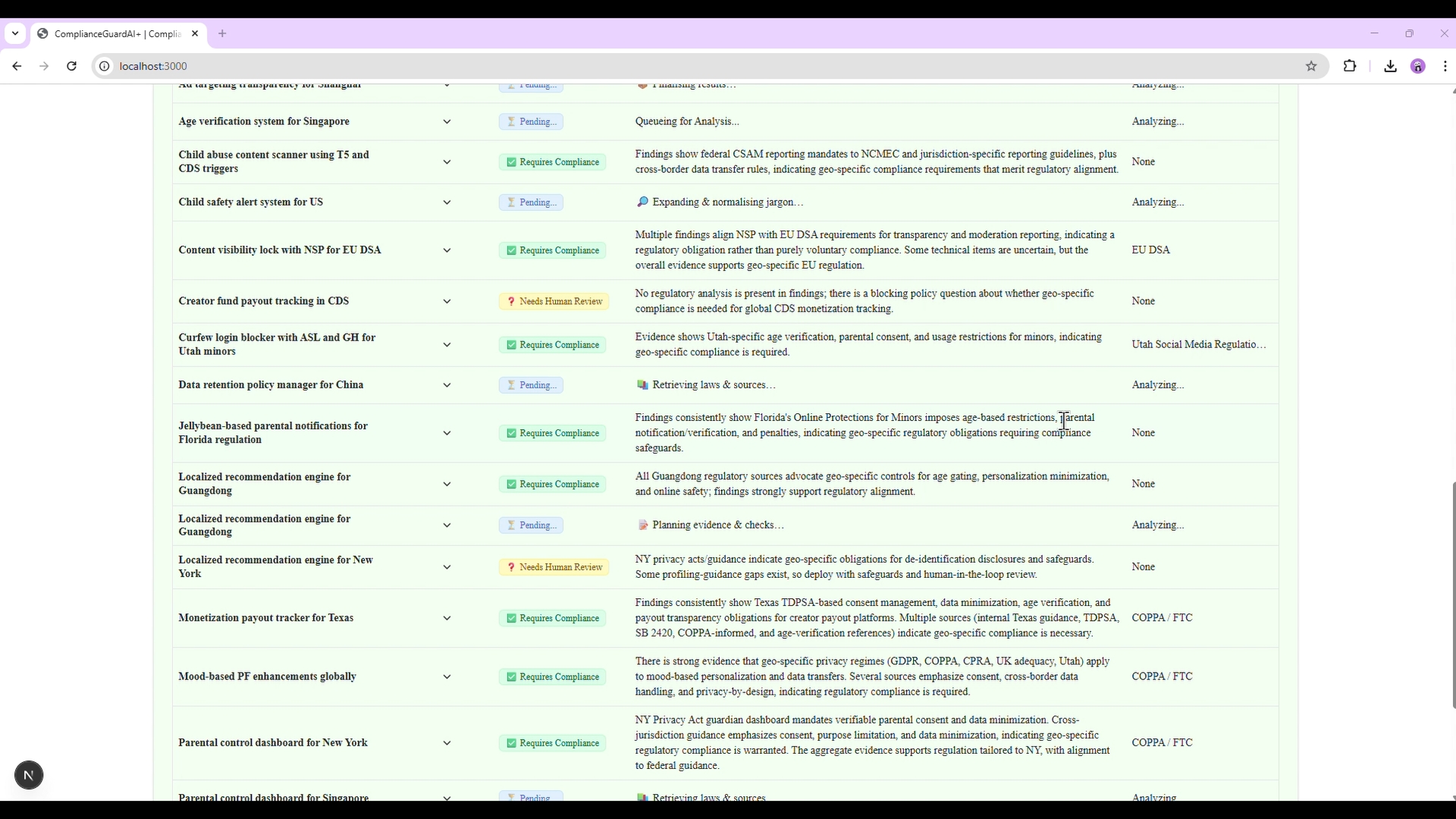Expand Age verification system for Singapore row
Image resolution: width=1456 pixels, height=819 pixels.
coord(447,121)
